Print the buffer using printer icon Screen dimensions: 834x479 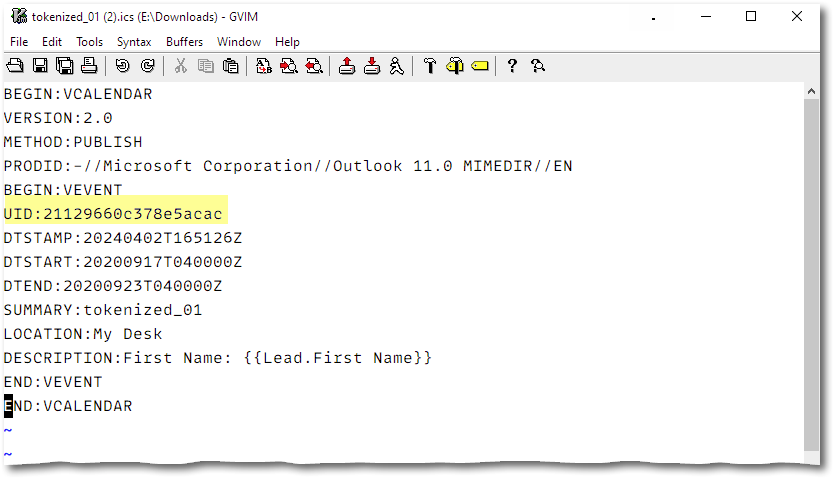(89, 66)
